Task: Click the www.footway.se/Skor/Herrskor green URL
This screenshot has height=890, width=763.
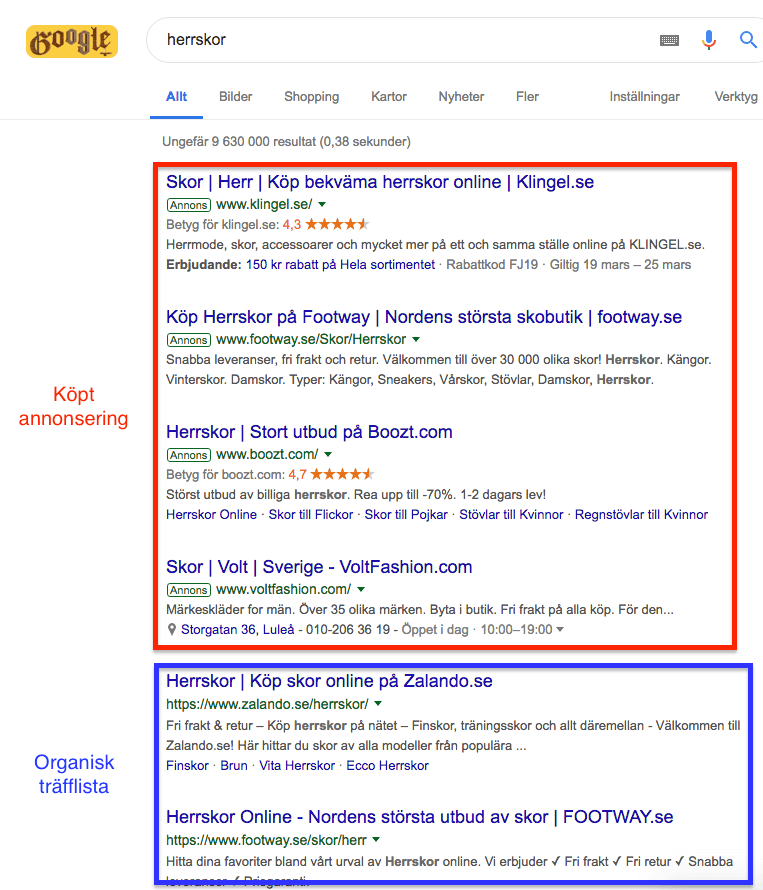Action: click(x=311, y=339)
